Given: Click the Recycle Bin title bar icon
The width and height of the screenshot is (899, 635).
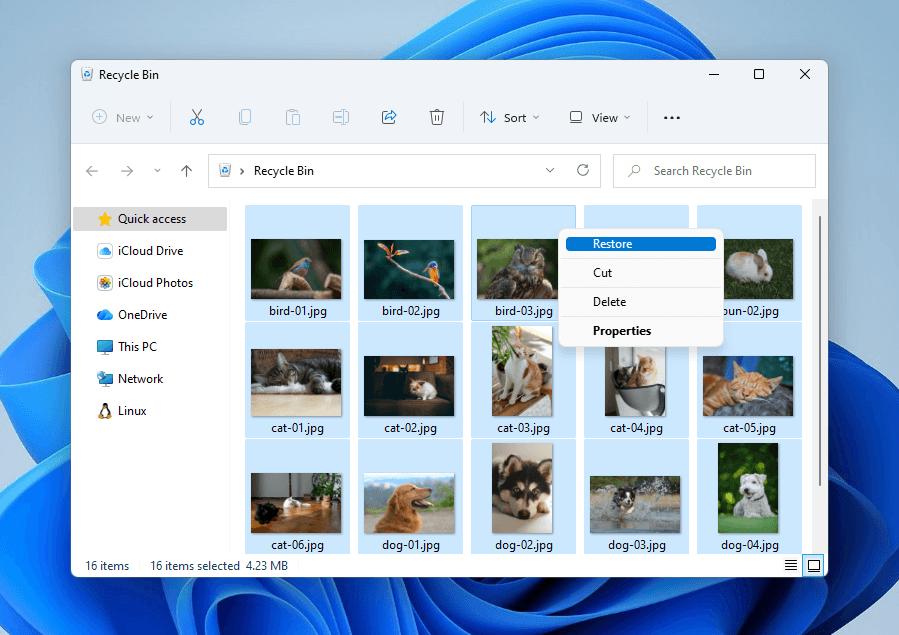Looking at the screenshot, I should point(87,75).
